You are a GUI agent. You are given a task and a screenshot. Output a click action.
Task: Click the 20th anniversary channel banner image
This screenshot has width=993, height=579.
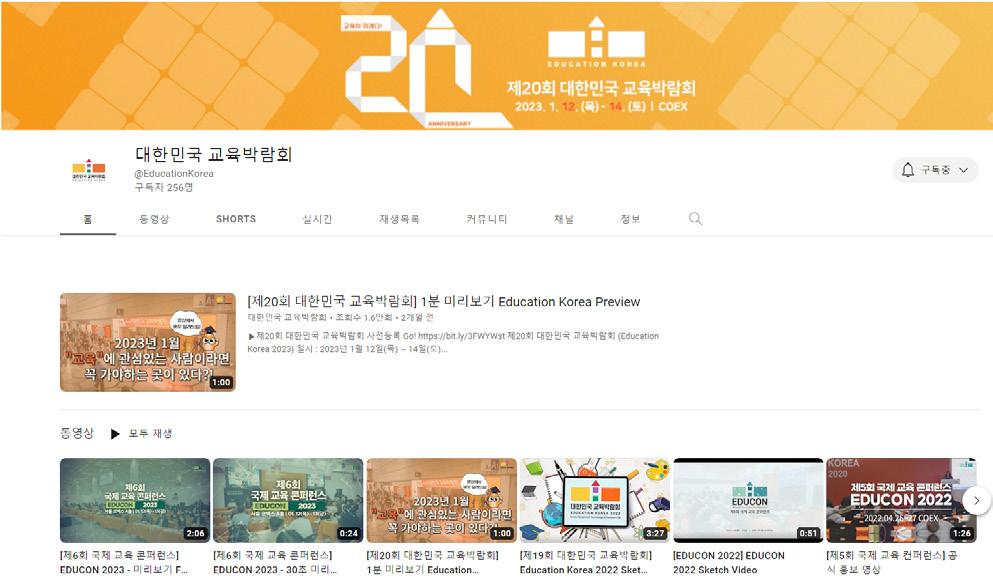point(496,65)
